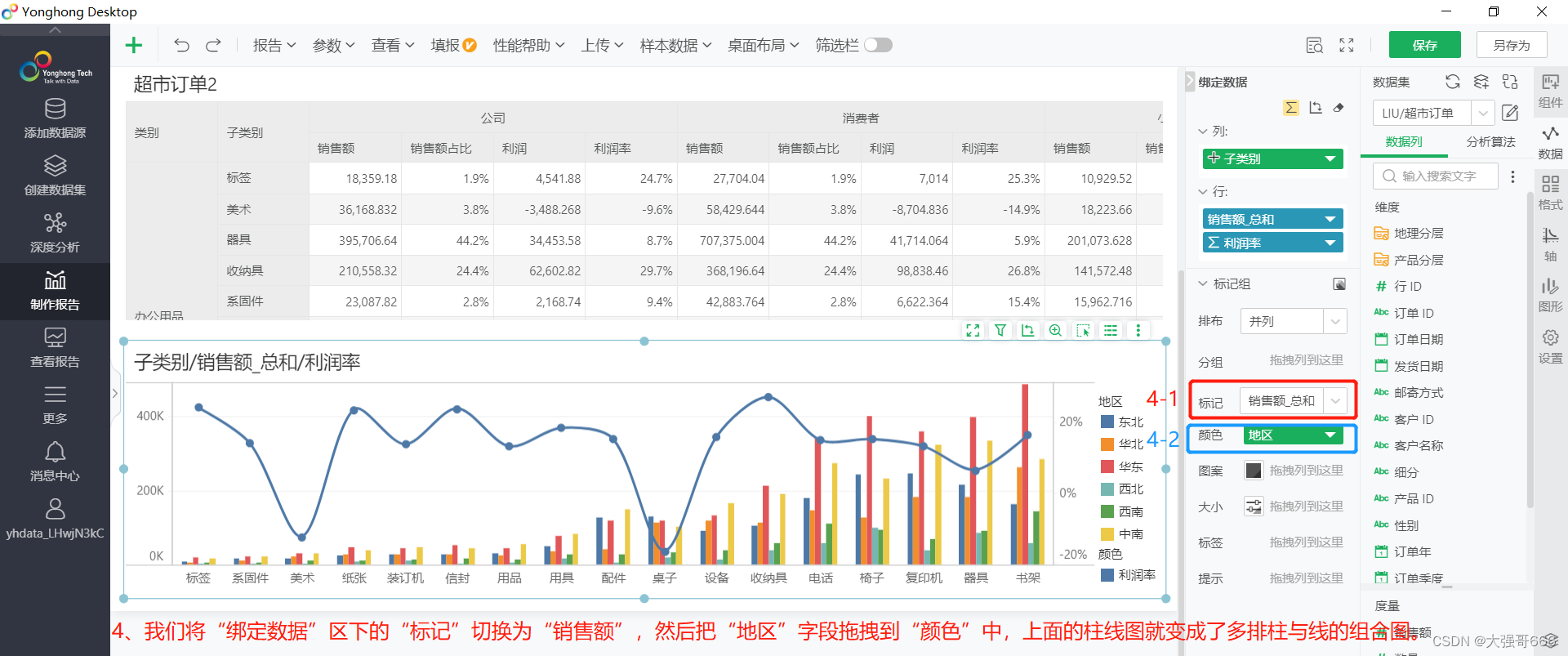Screen dimensions: 1568x656
Task: Open 创建数据集 in the left sidebar
Action: tap(55, 176)
